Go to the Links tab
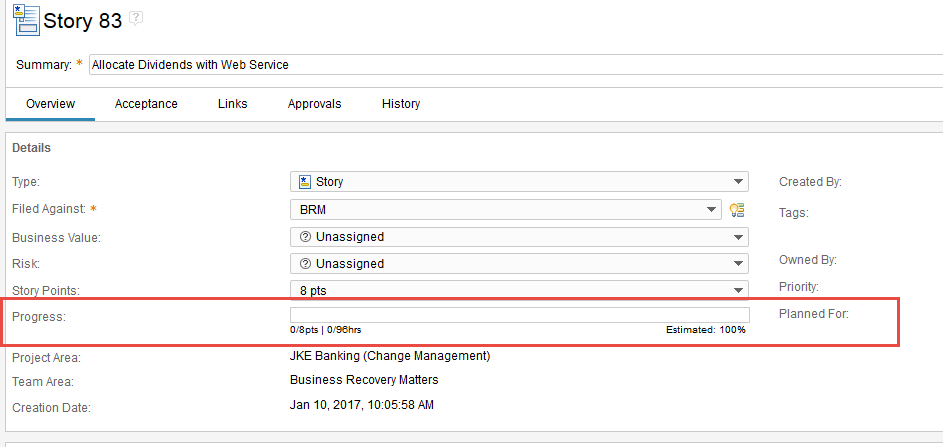This screenshot has width=943, height=447. coord(233,104)
